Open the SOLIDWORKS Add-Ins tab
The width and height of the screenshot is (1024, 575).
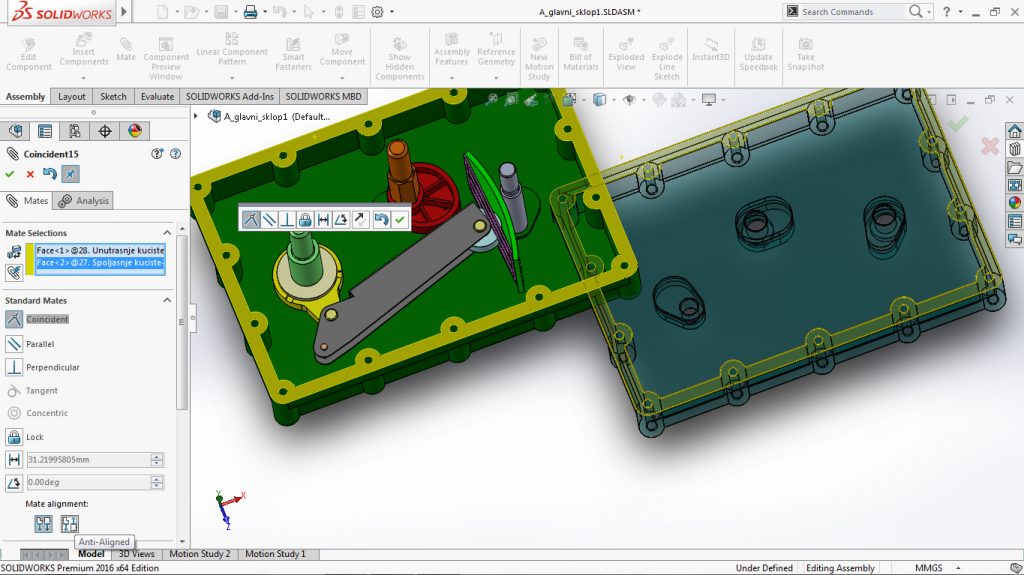click(x=230, y=97)
